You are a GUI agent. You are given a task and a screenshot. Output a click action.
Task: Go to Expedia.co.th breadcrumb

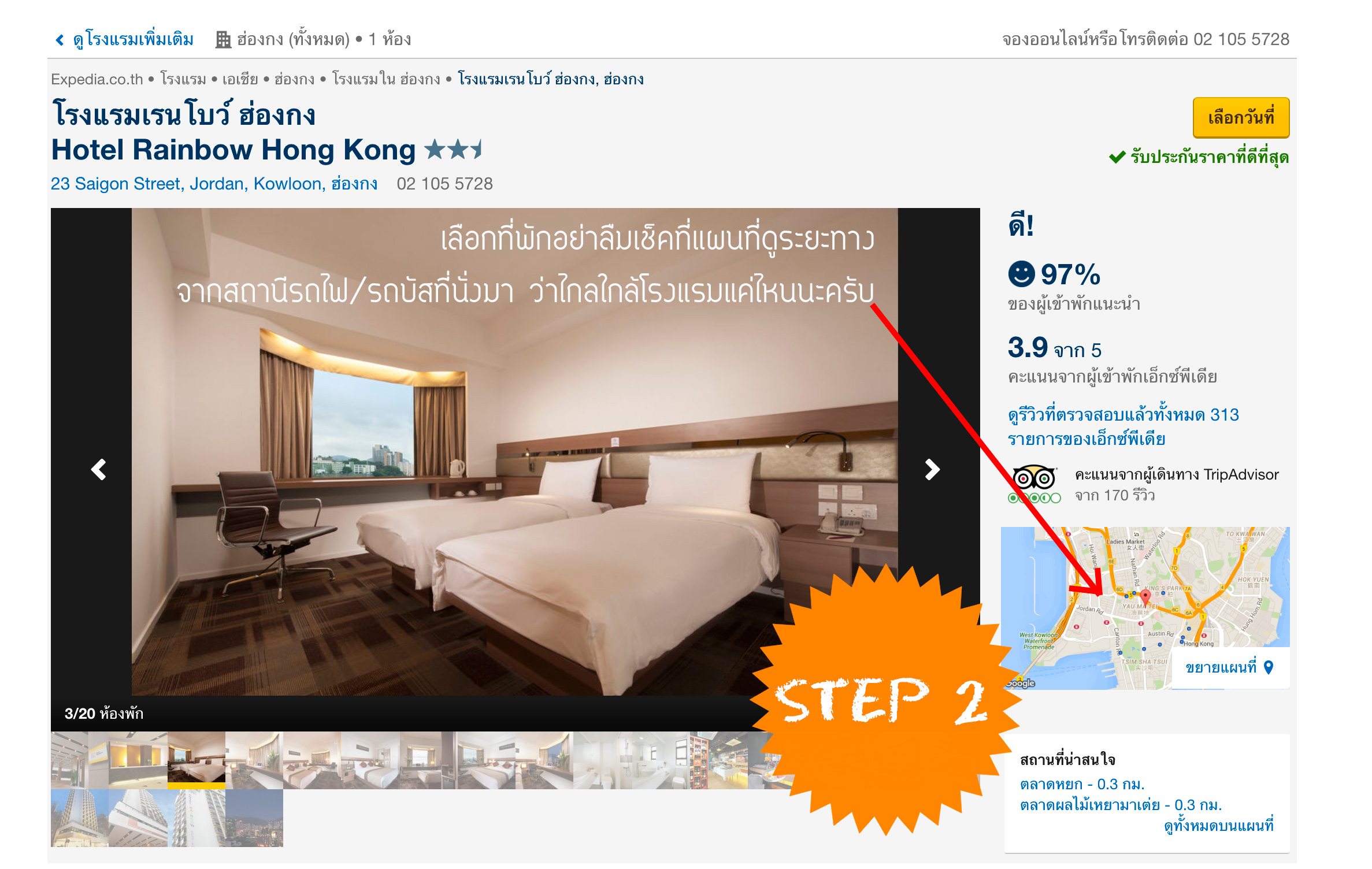tap(97, 79)
